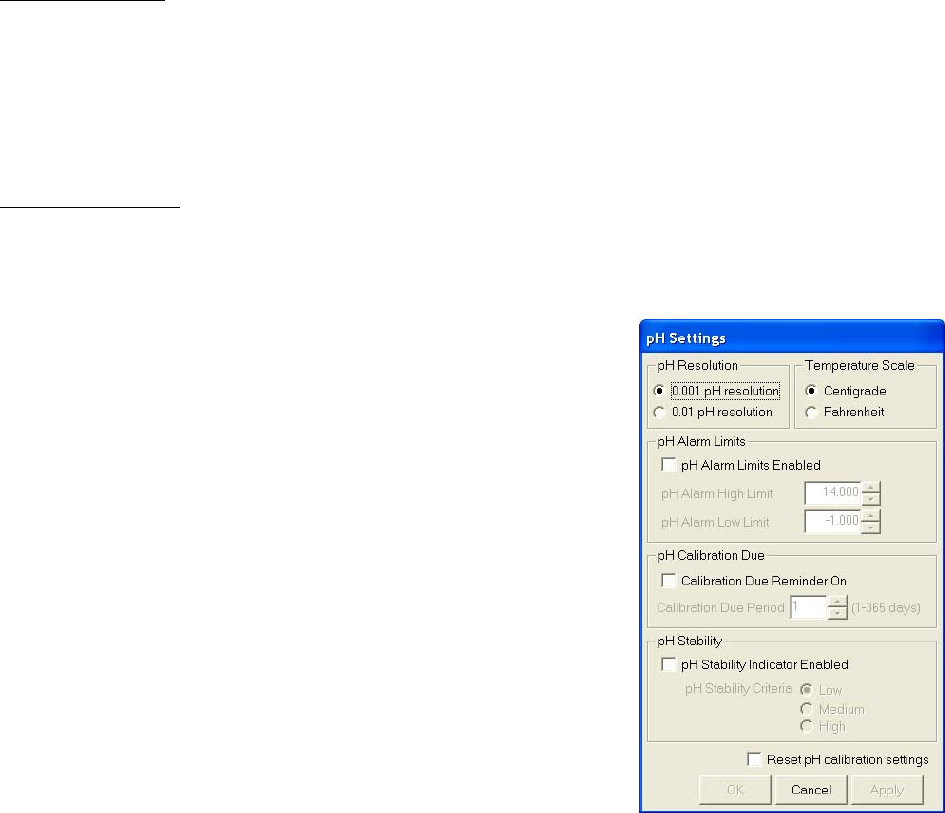Decrease pH Alarm Low Limit with down arrow
This screenshot has width=945, height=813.
coord(871,527)
